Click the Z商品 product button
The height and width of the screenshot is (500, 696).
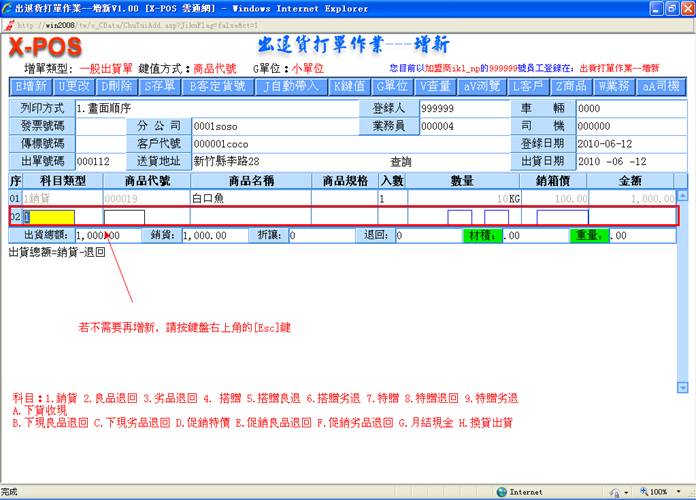573,87
